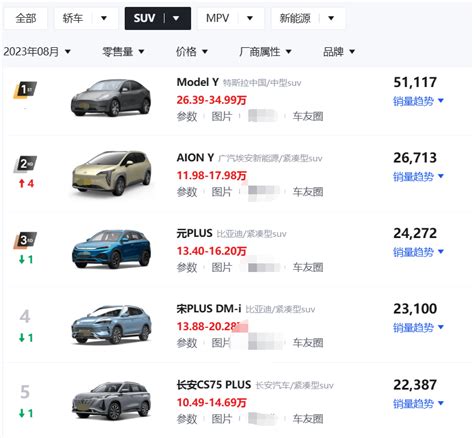The image size is (474, 438).
Task: Expand the 新能源 tab dropdown arrow
Action: point(331,18)
